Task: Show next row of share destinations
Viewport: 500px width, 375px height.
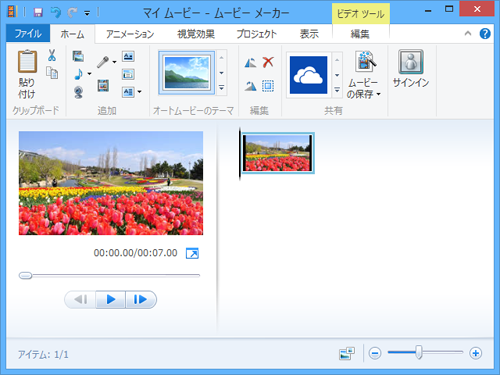Action: pyautogui.click(x=337, y=75)
